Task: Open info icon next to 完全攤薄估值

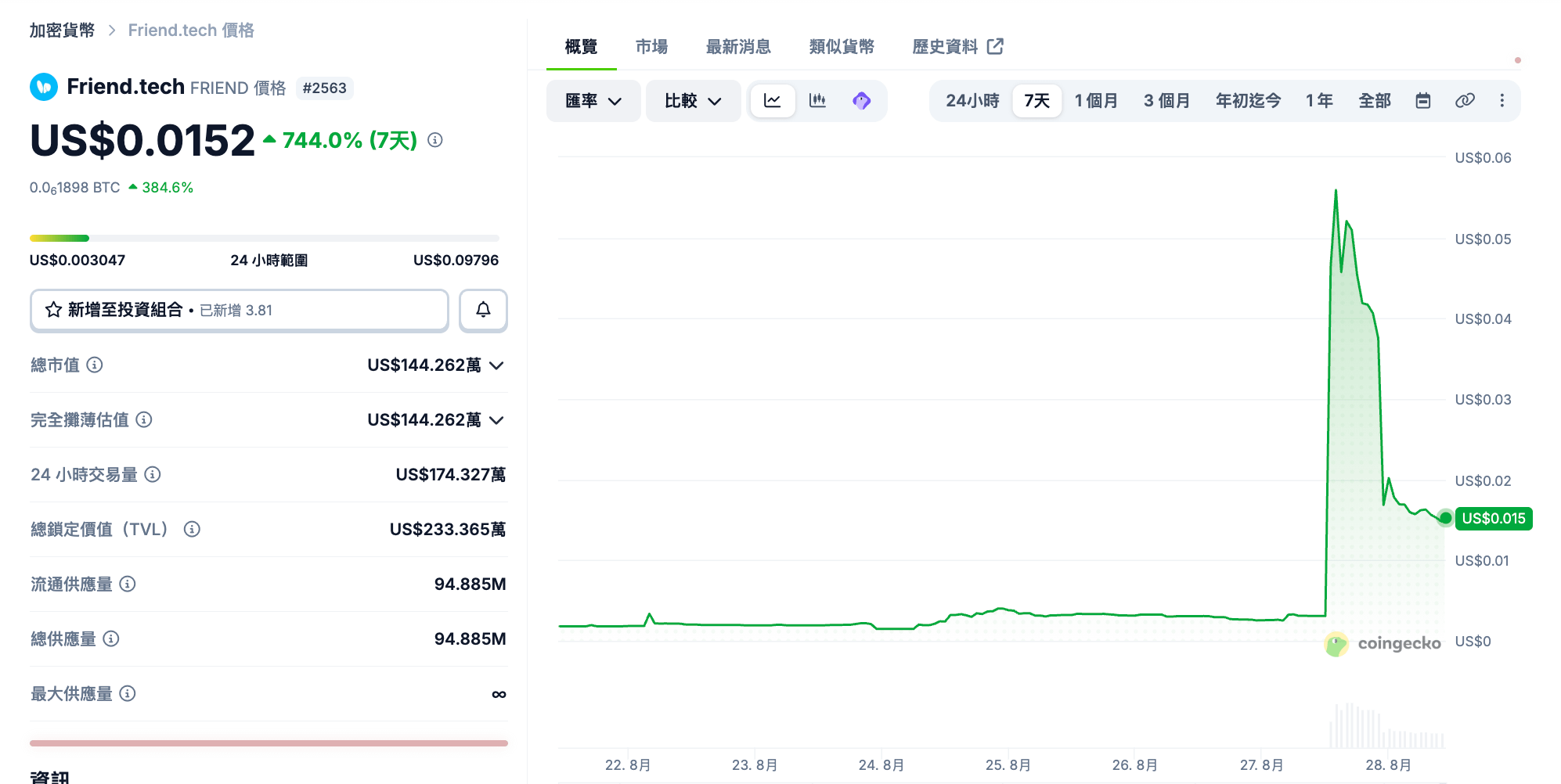Action: point(144,419)
